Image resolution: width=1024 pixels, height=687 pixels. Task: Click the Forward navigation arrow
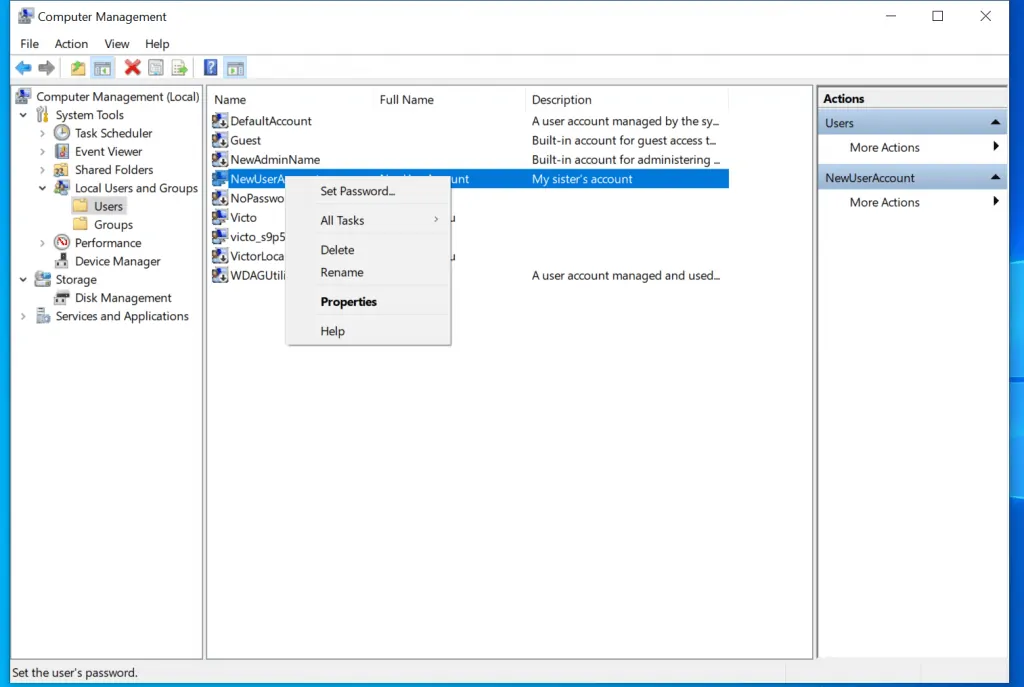[x=46, y=67]
